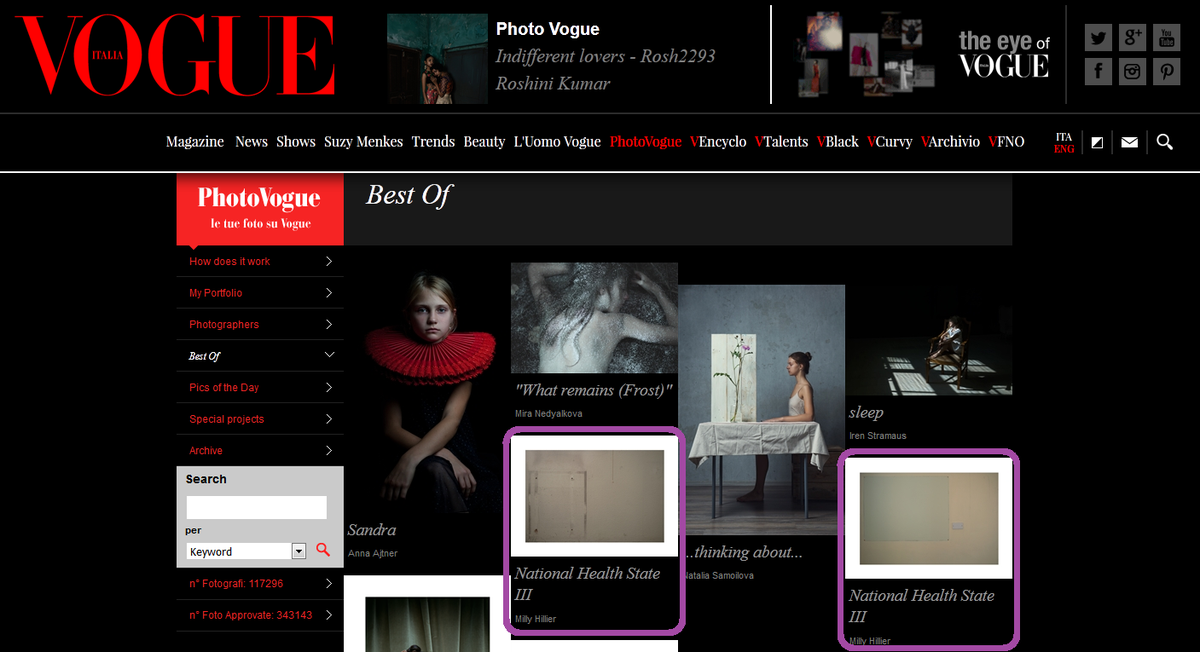This screenshot has height=652, width=1200.
Task: Open the newsletter mail icon
Action: [x=1129, y=142]
